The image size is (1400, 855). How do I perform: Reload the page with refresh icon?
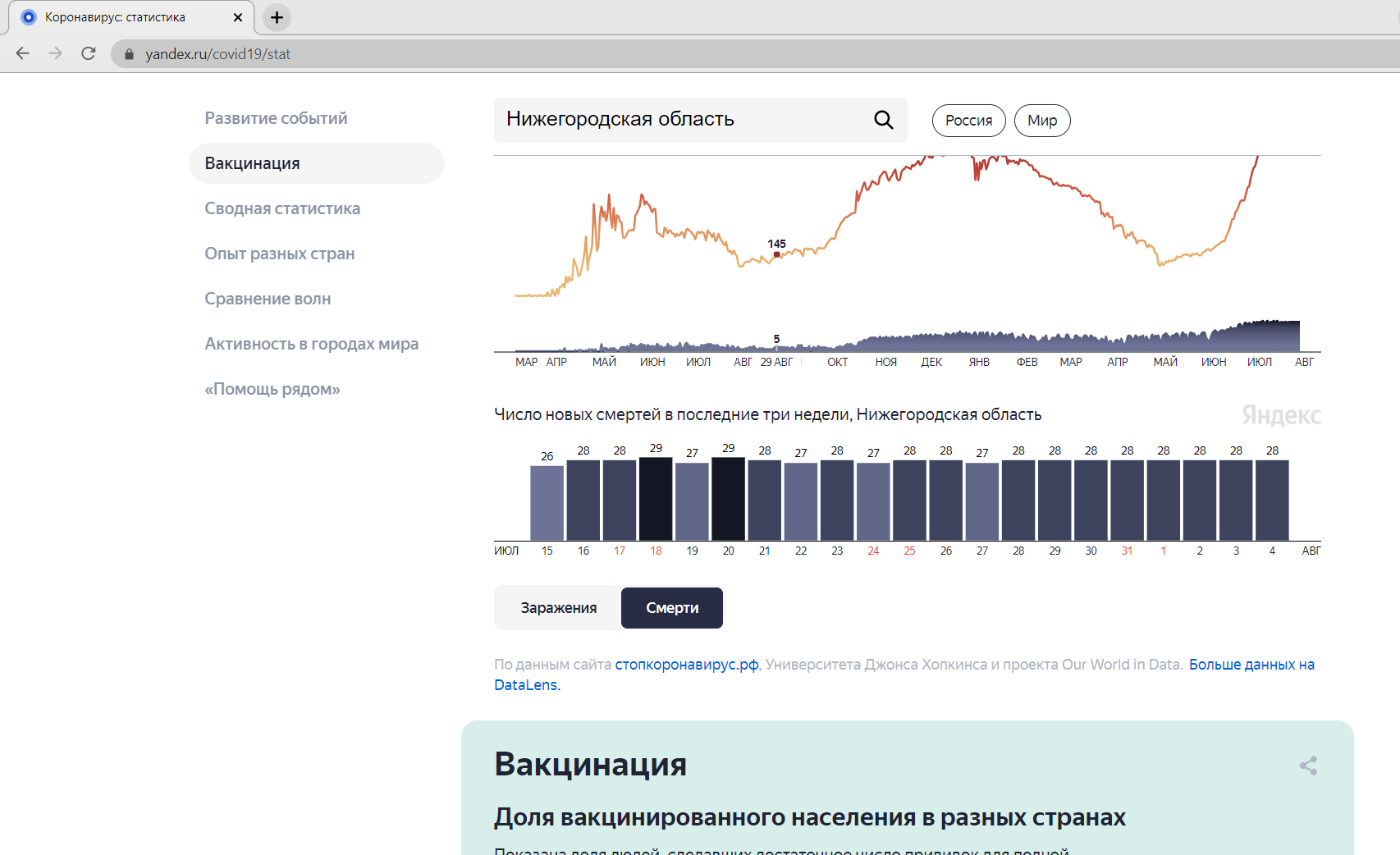(89, 53)
